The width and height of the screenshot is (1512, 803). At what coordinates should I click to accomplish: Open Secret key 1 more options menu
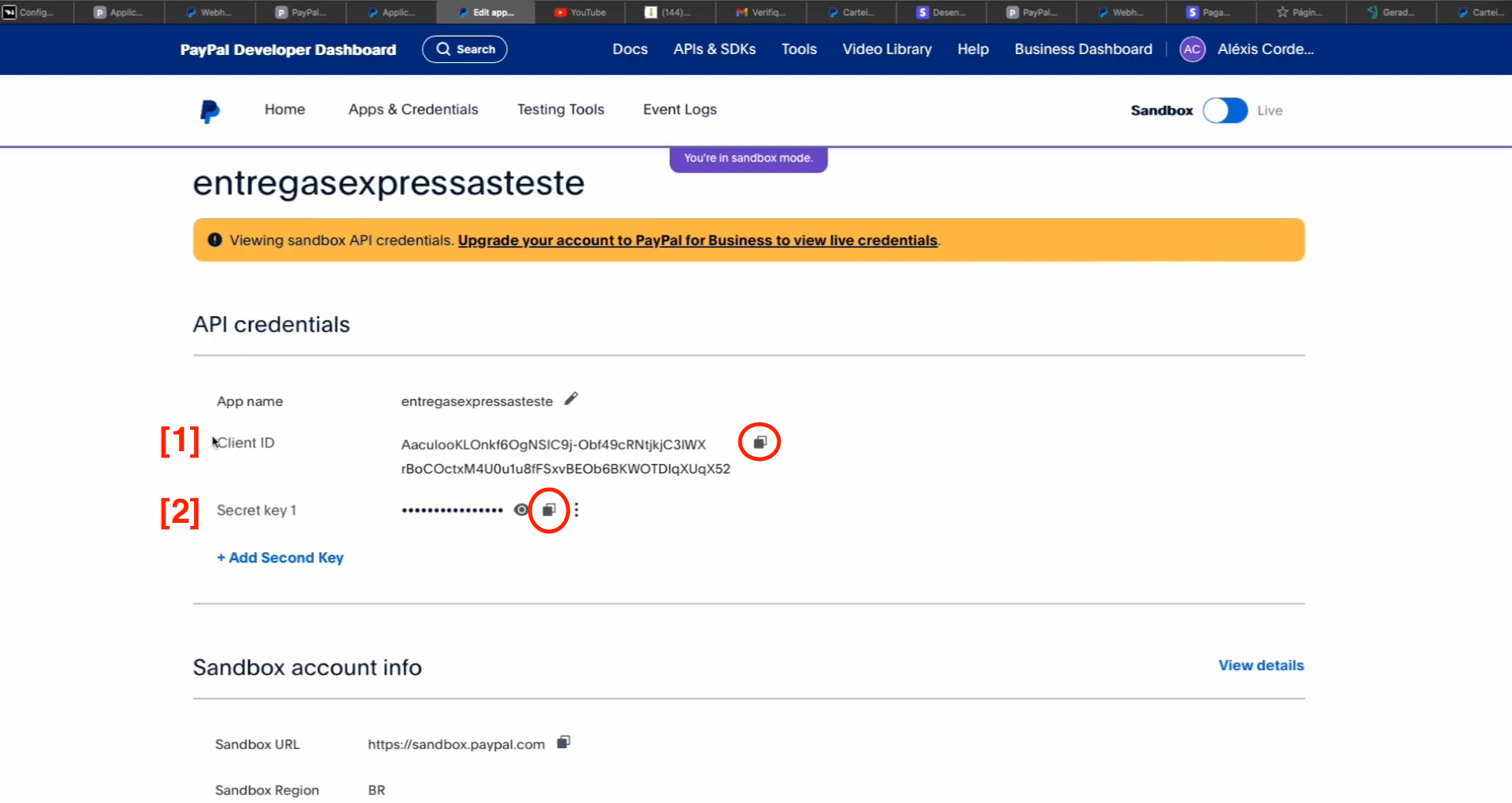[576, 510]
